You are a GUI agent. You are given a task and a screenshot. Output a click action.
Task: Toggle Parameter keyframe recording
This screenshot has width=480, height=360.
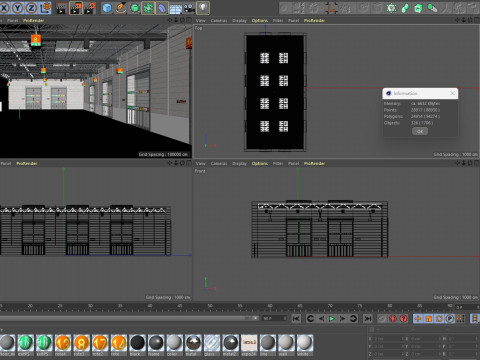coord(450,319)
